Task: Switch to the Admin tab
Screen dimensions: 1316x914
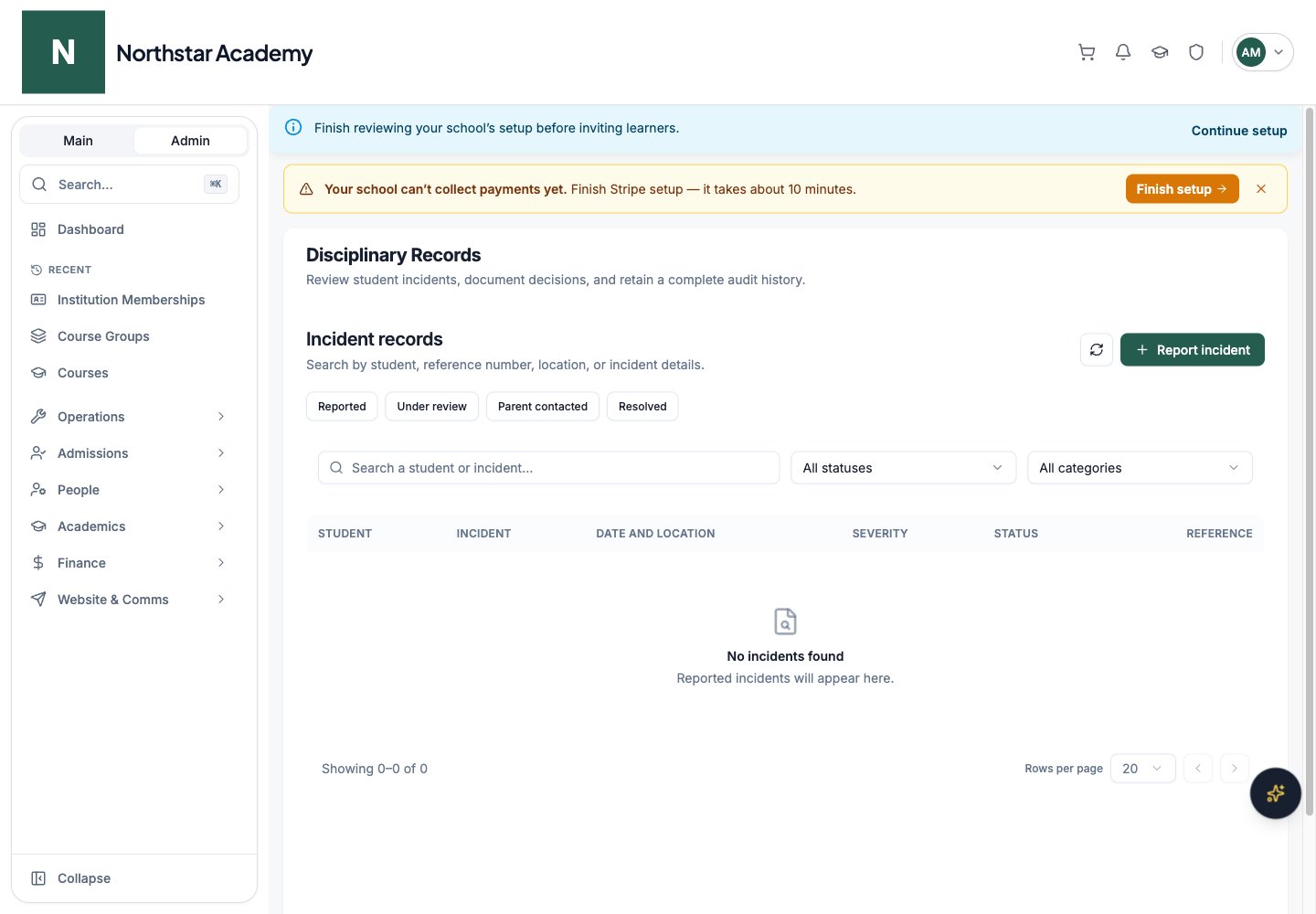Action: pos(190,141)
